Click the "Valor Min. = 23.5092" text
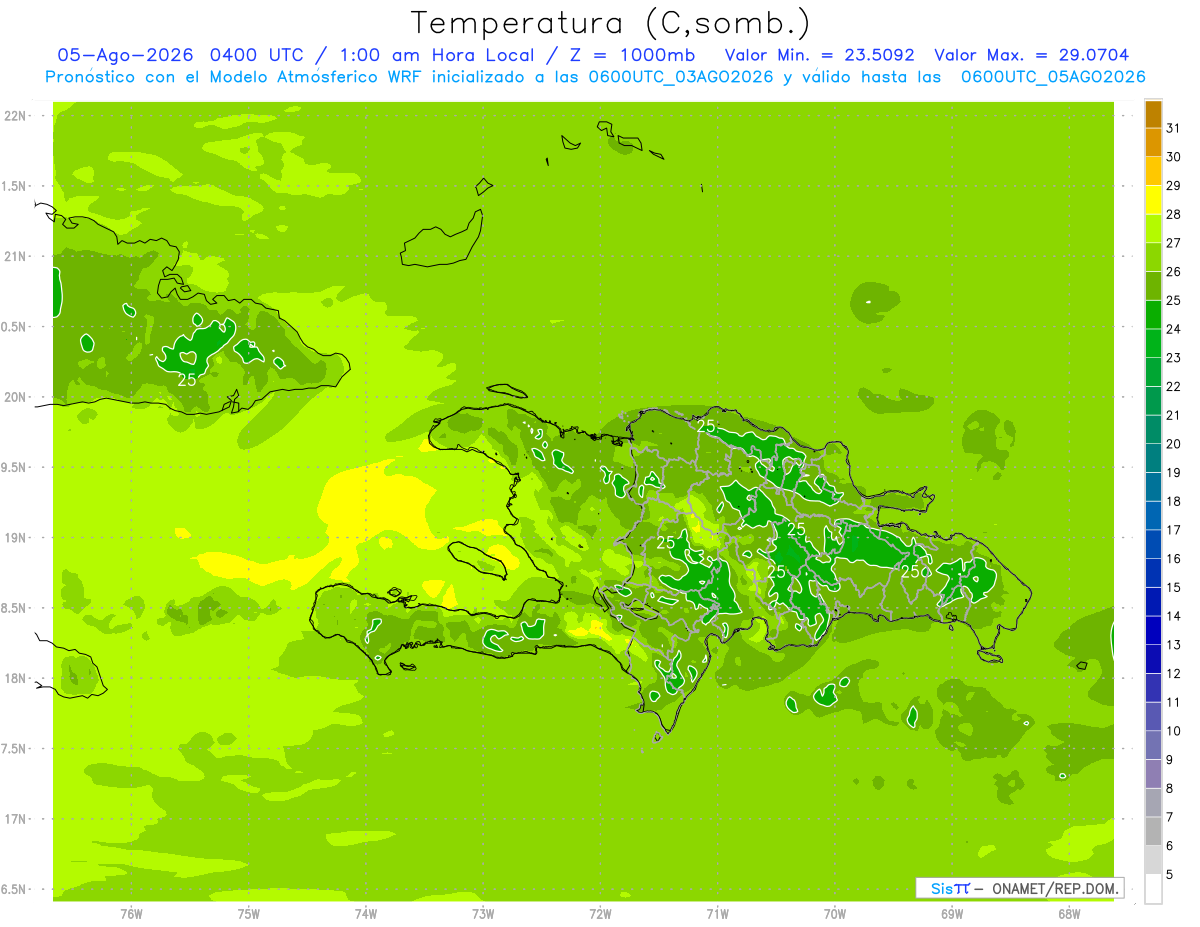 [819, 55]
